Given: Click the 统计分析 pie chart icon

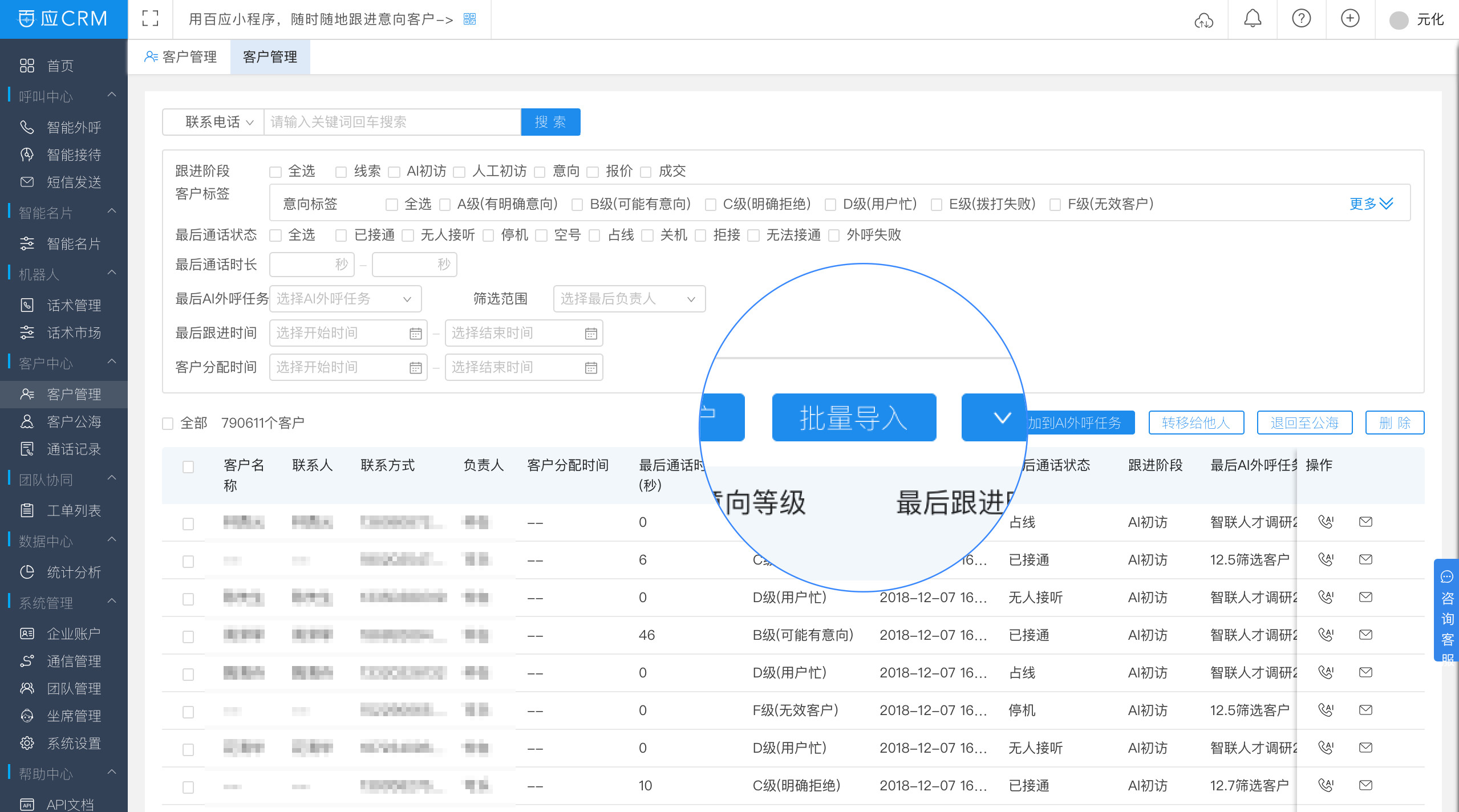Looking at the screenshot, I should point(27,572).
